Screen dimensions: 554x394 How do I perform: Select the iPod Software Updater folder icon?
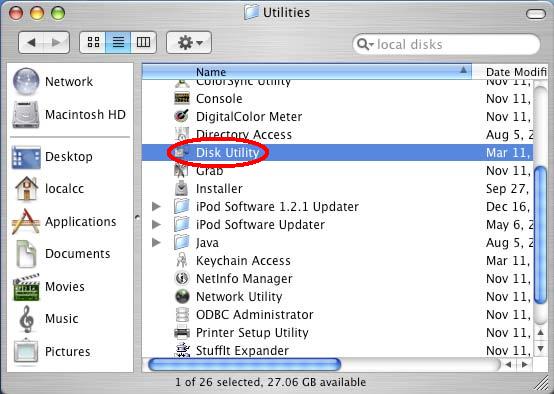pyautogui.click(x=182, y=224)
